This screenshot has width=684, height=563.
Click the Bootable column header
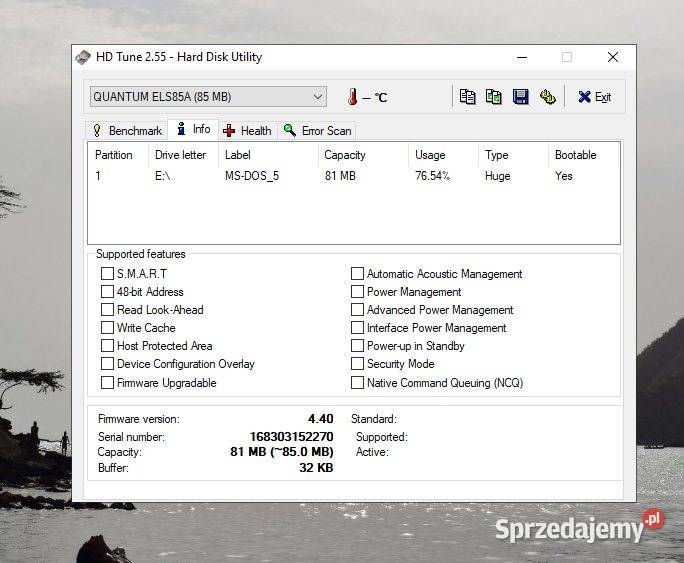(x=583, y=155)
